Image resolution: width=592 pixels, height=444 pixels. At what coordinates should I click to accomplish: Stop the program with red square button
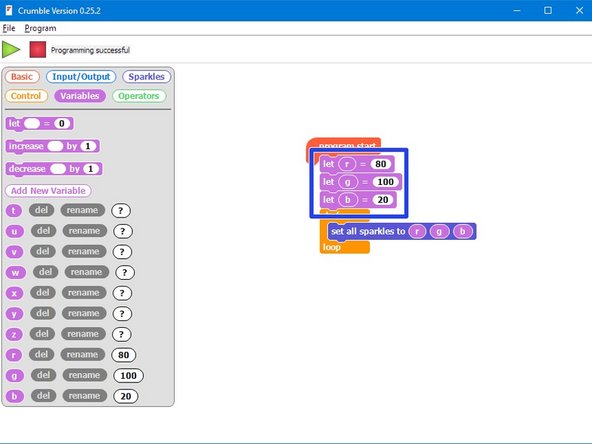click(38, 49)
